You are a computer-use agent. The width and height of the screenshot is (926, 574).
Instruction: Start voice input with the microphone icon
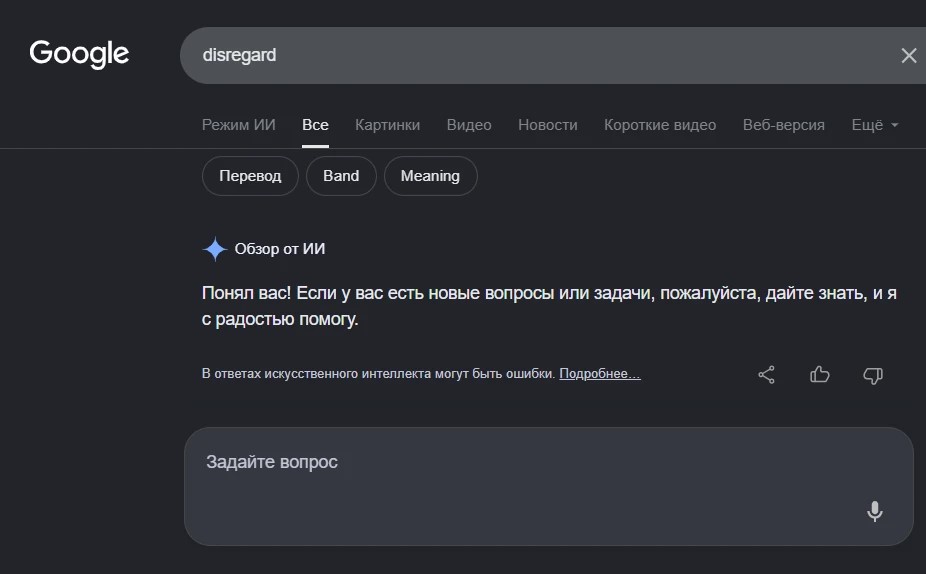(x=875, y=511)
